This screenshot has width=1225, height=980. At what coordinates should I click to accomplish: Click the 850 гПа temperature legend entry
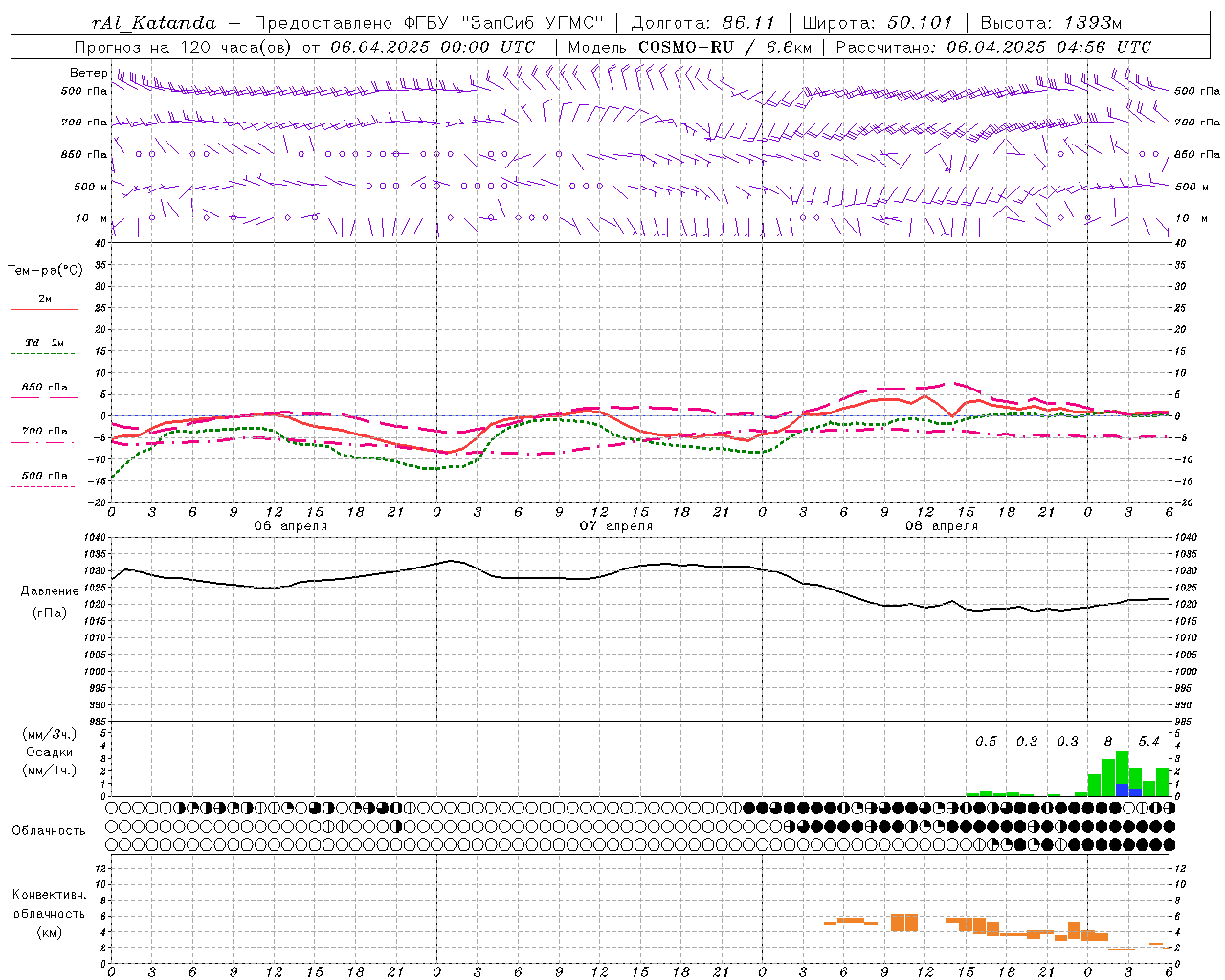point(45,387)
